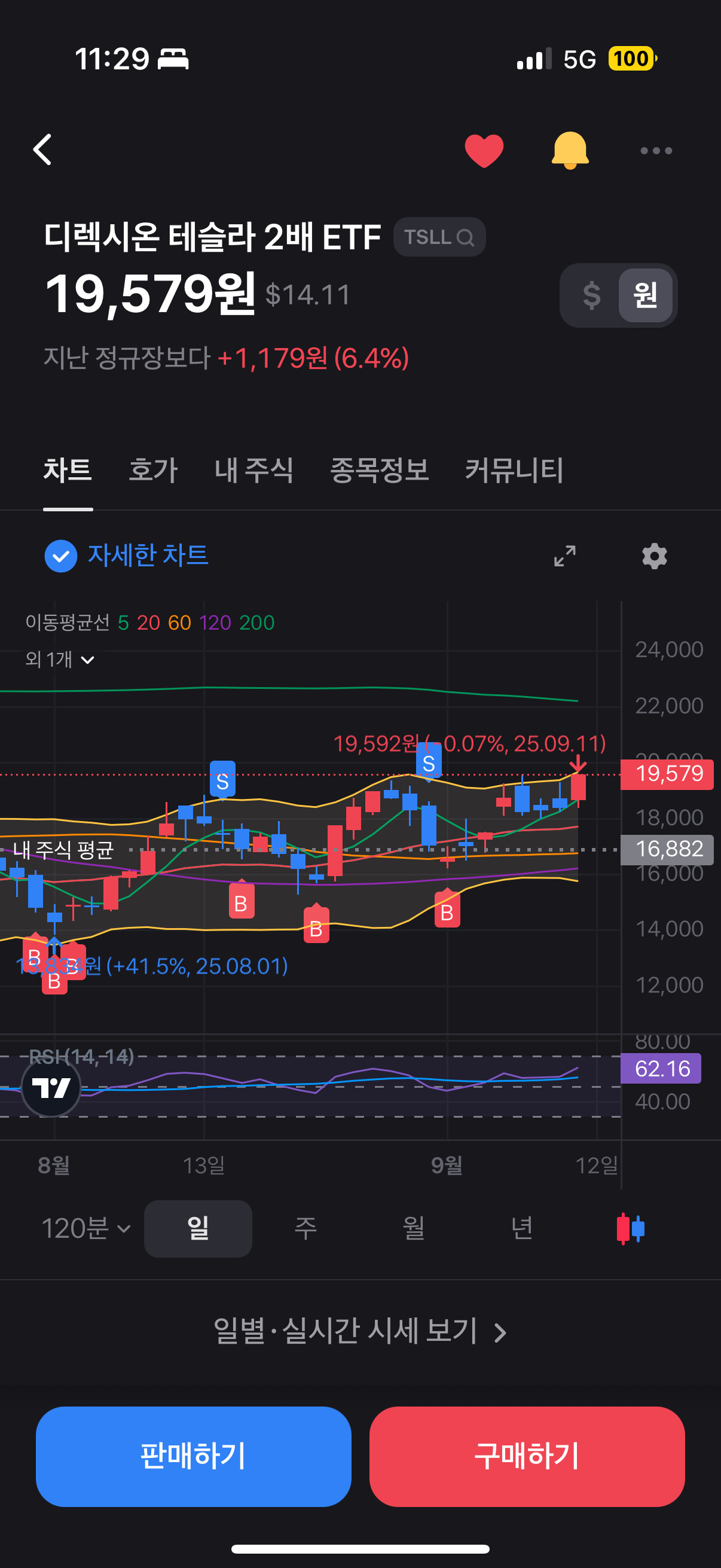Select the 년 yearly chart period
This screenshot has width=721, height=1568.
(x=522, y=1228)
